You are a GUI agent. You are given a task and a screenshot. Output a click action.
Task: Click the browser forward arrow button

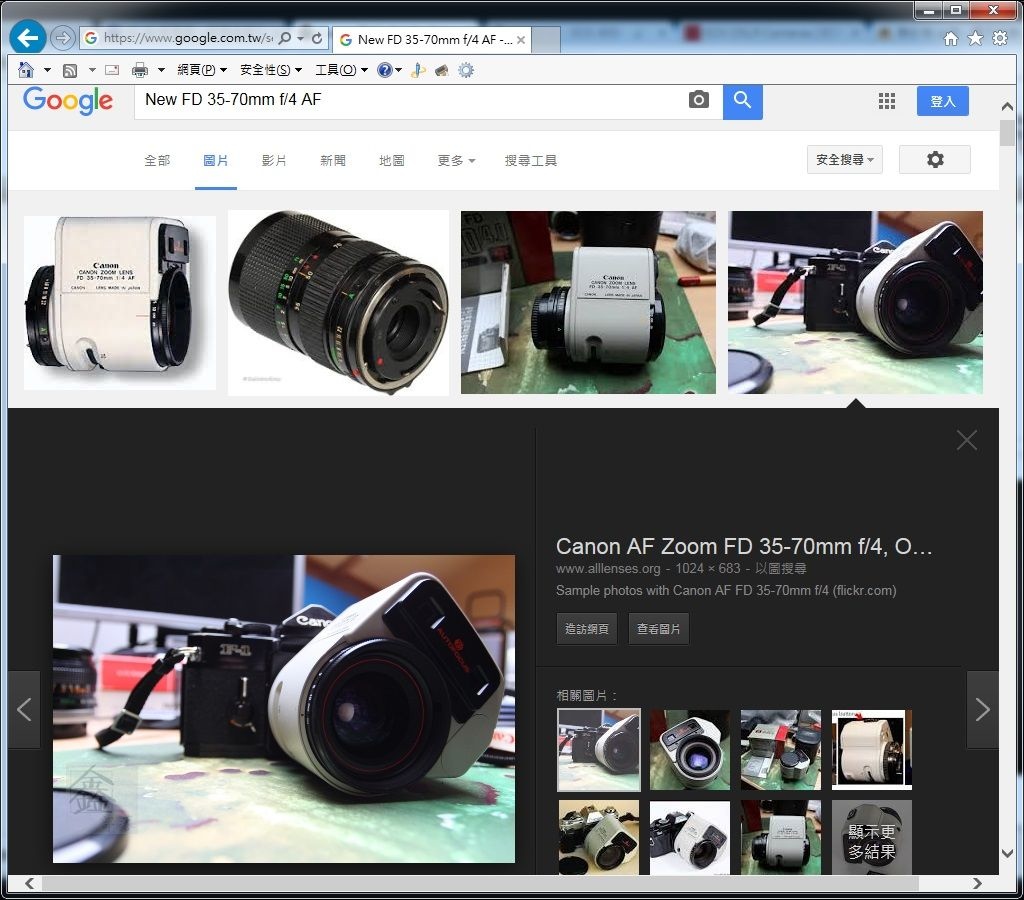62,38
